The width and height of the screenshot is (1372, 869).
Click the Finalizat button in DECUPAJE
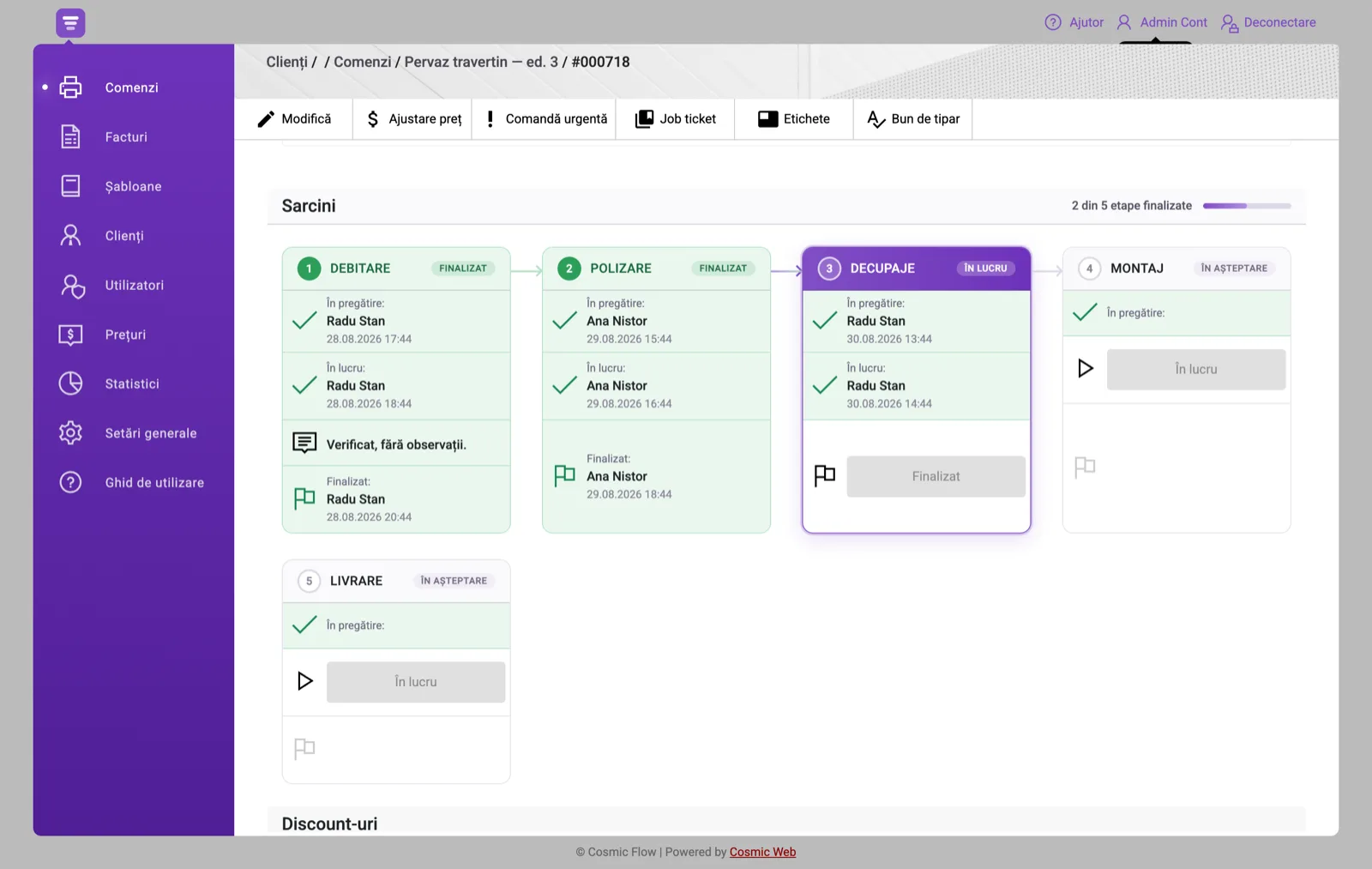tap(936, 476)
